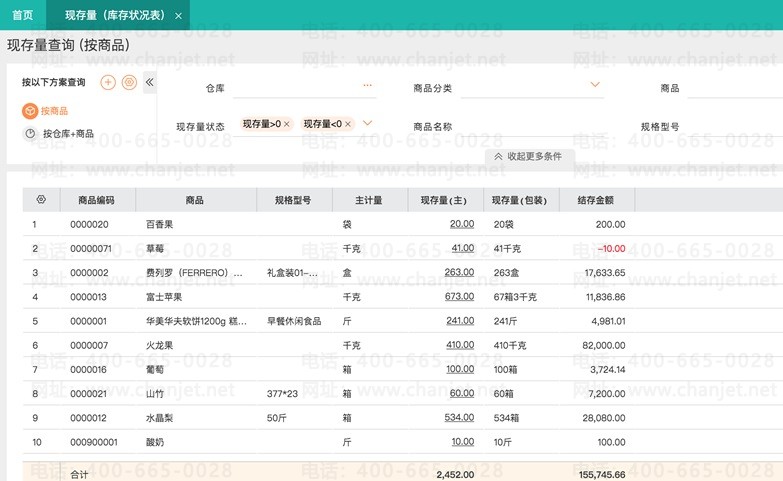
Task: Click the 规格型号 filter input field
Action: pos(735,126)
